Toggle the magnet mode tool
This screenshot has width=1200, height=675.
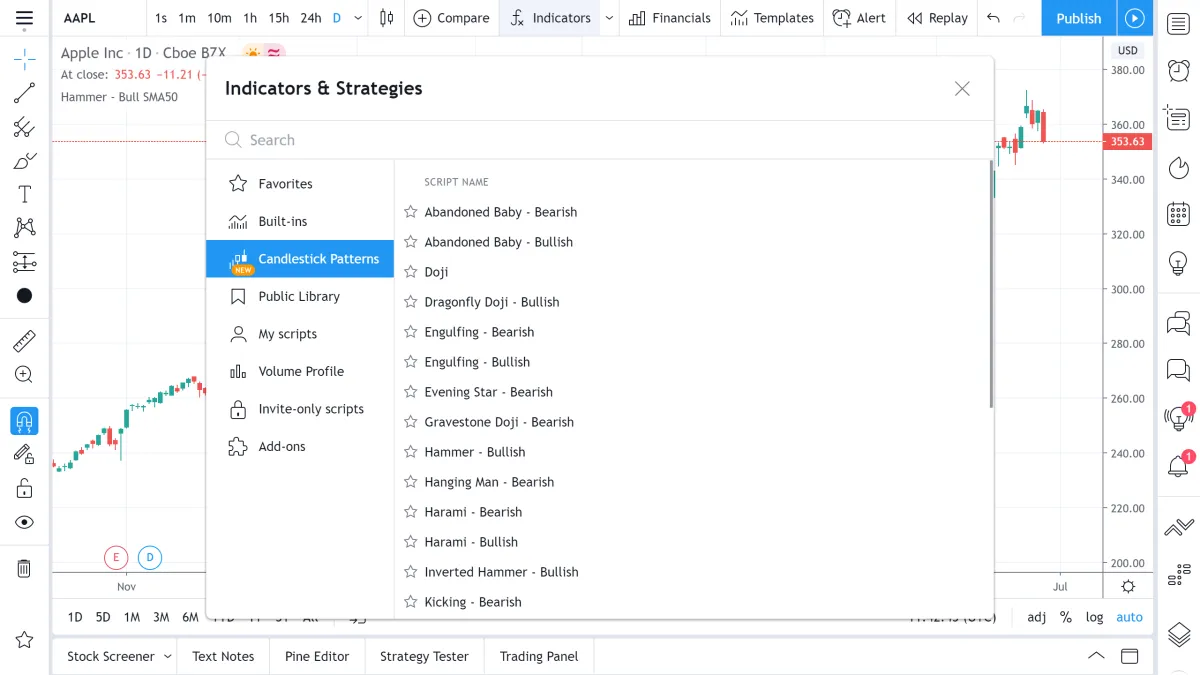tap(24, 421)
